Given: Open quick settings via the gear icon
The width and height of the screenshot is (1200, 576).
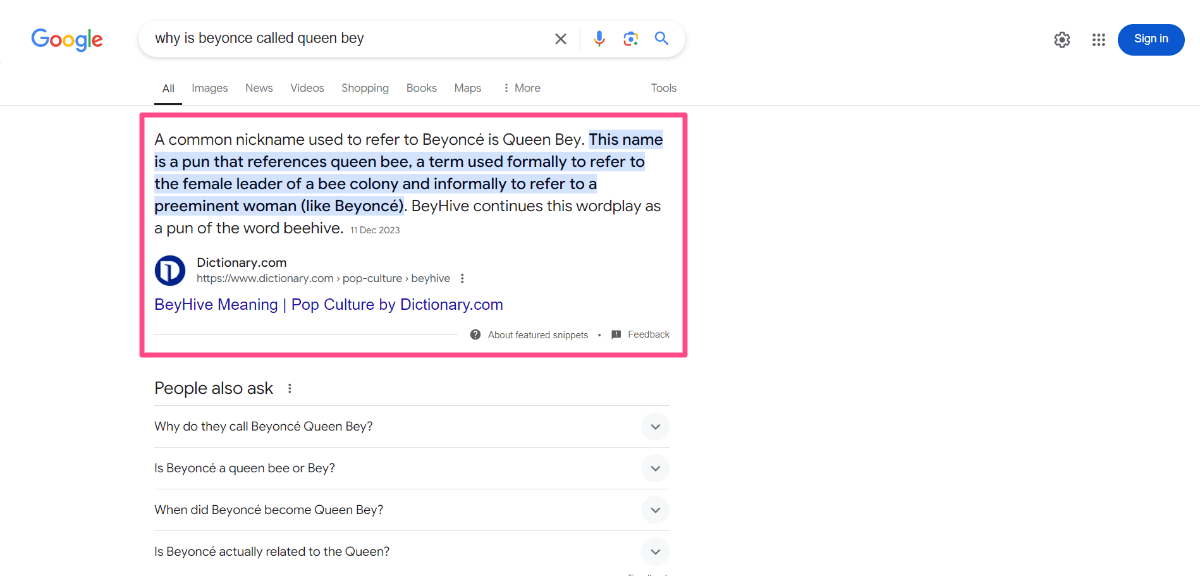Looking at the screenshot, I should 1062,39.
